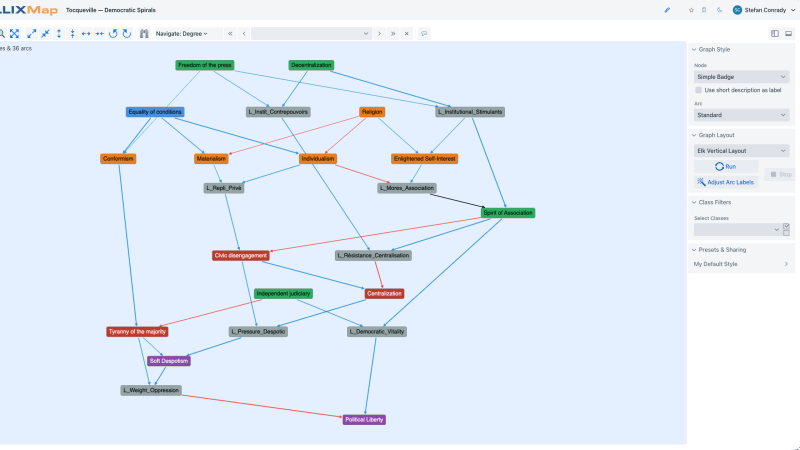This screenshot has width=800, height=450.
Task: Open the Simple Badge node style dropdown
Action: pos(741,77)
